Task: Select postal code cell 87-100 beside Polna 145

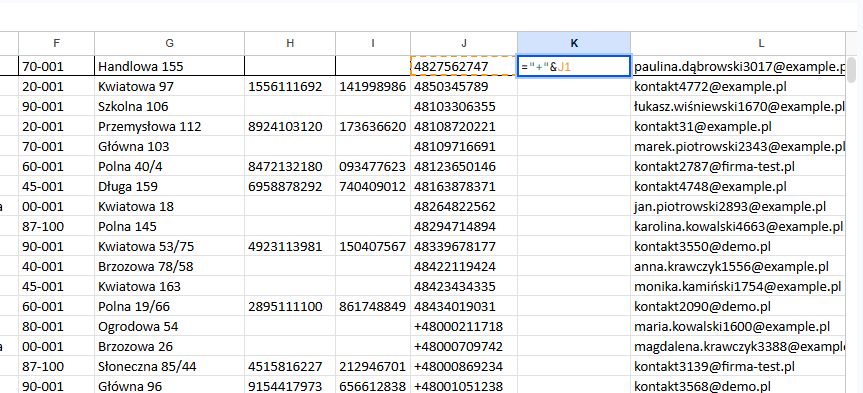Action: pyautogui.click(x=56, y=226)
